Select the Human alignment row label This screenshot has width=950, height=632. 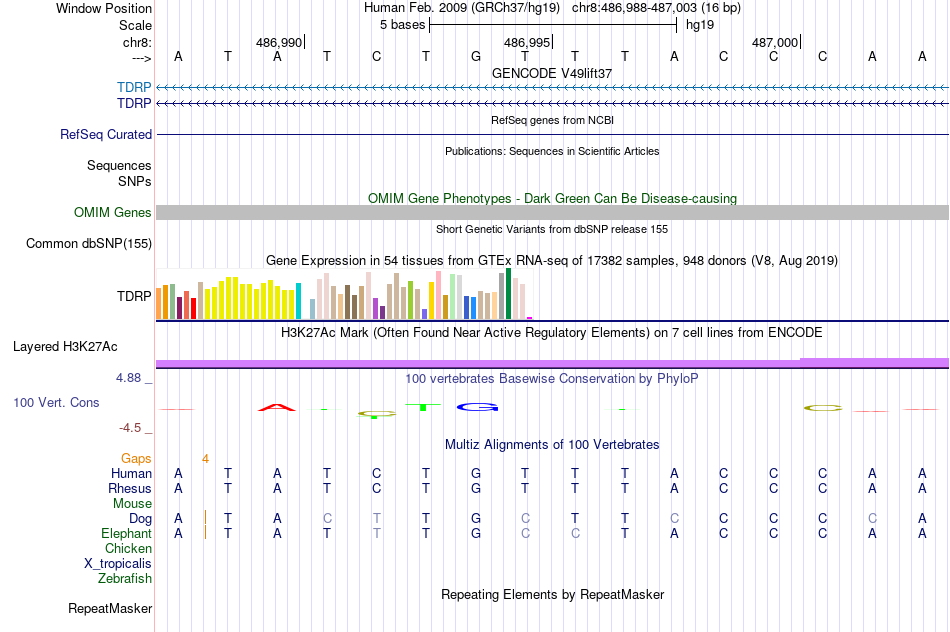click(131, 474)
